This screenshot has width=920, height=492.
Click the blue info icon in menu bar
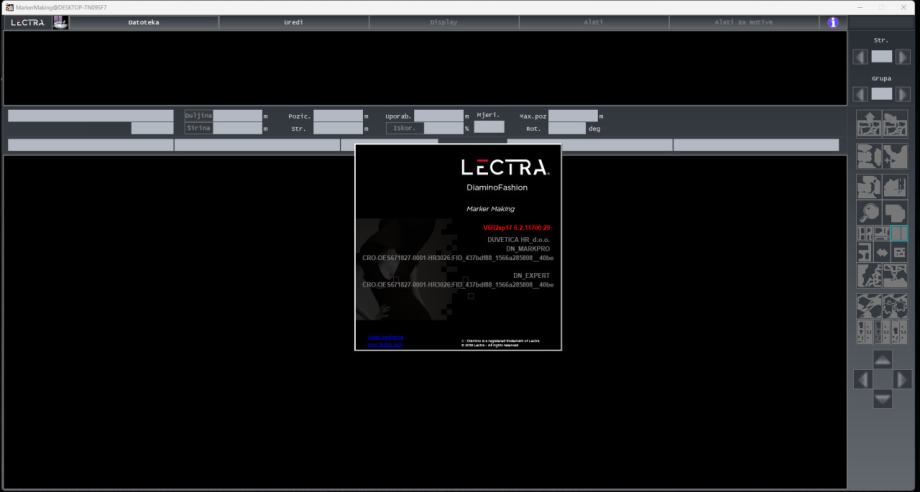[833, 22]
